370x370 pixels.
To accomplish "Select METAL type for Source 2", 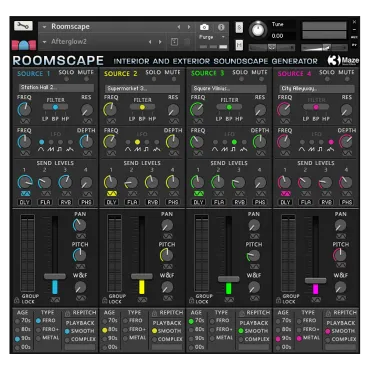I will pos(126,338).
